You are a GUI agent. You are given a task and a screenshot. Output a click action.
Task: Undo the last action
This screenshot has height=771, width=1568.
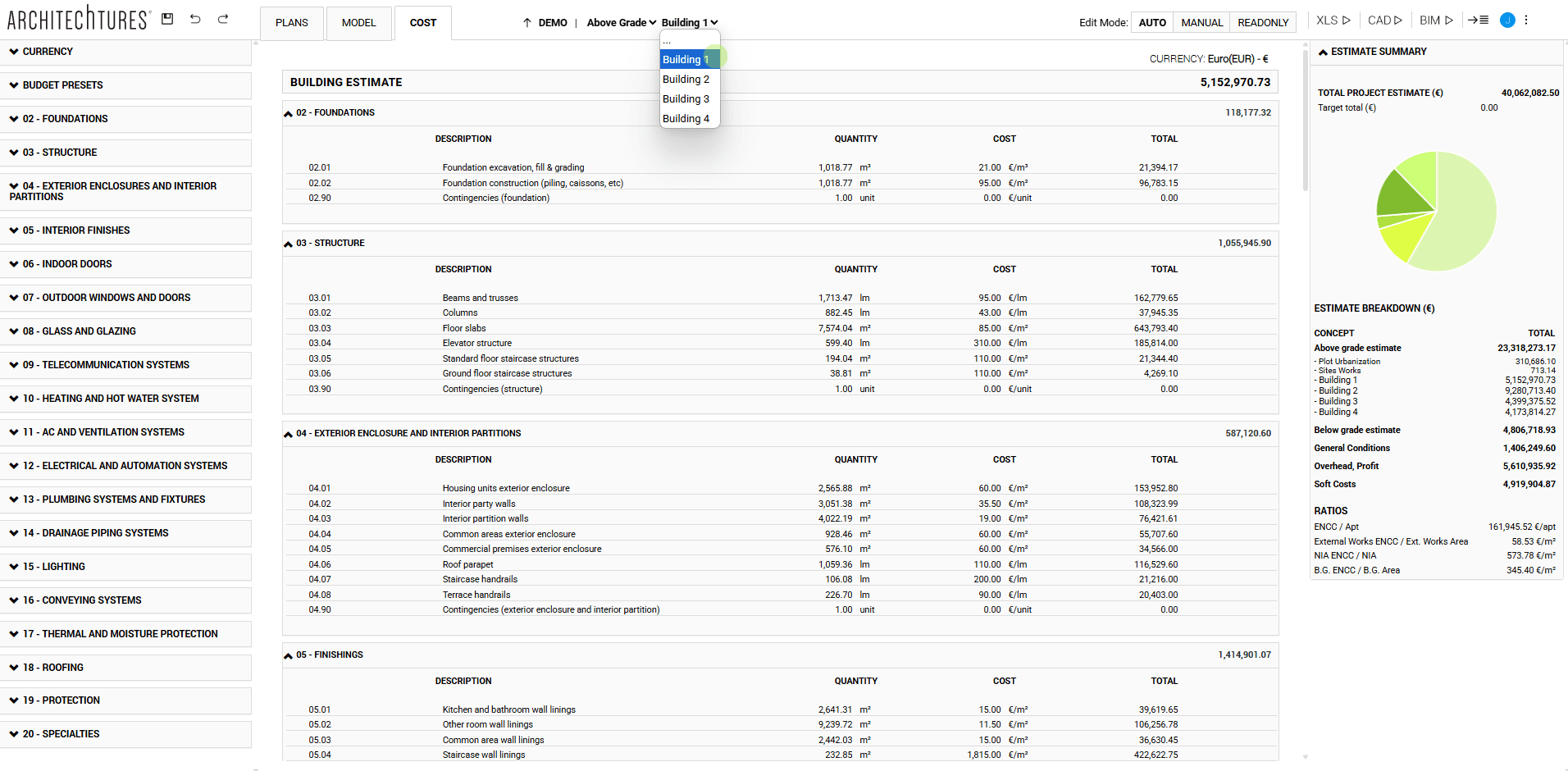coord(195,18)
